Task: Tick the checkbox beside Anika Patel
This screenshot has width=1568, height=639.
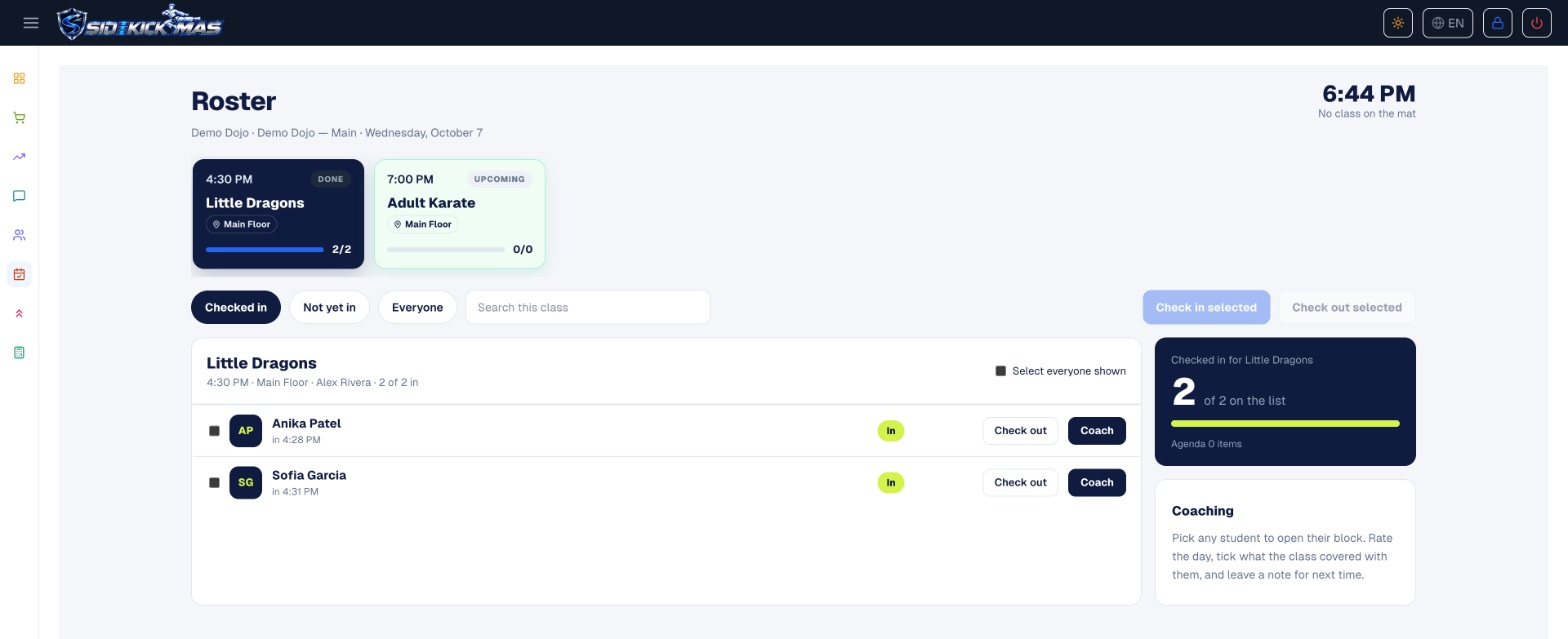Action: (214, 431)
